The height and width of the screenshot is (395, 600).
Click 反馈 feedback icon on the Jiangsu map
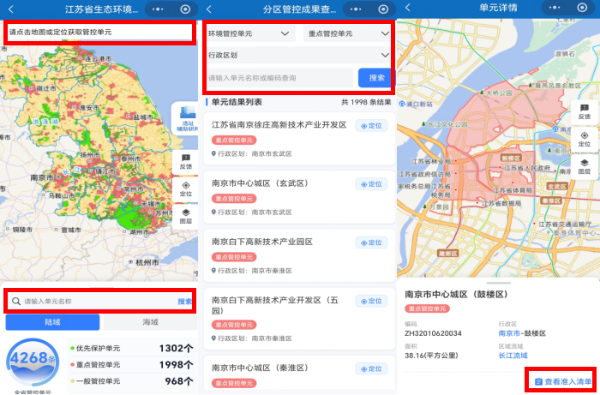point(186,162)
